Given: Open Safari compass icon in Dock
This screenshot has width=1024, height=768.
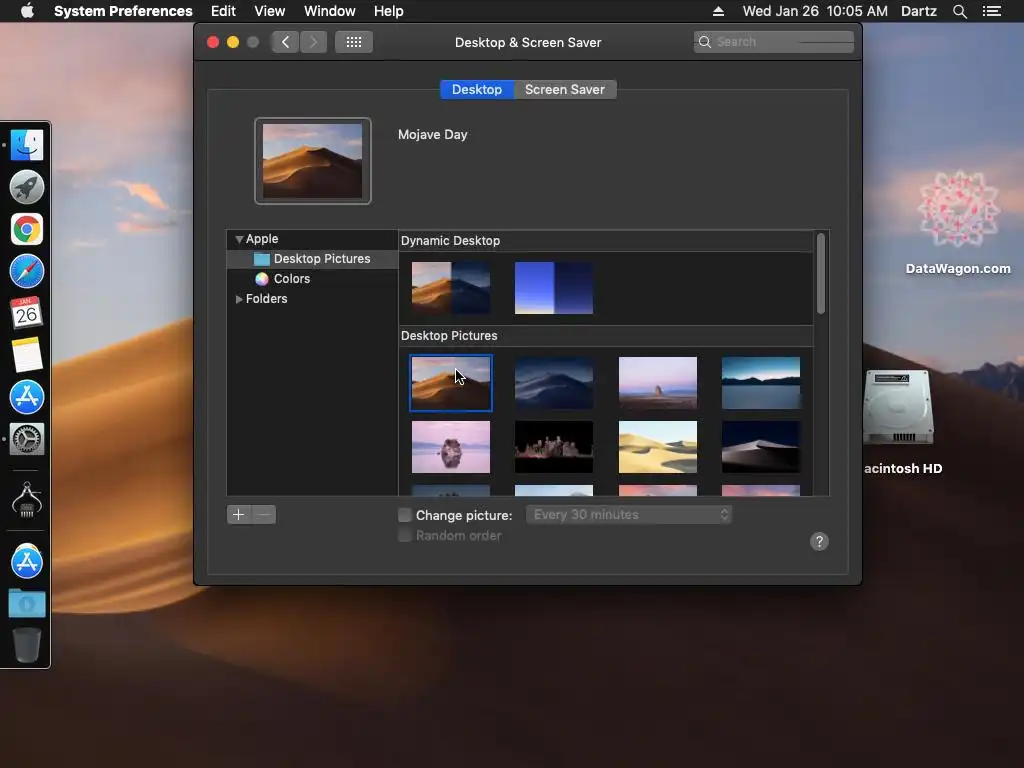Looking at the screenshot, I should coord(27,271).
